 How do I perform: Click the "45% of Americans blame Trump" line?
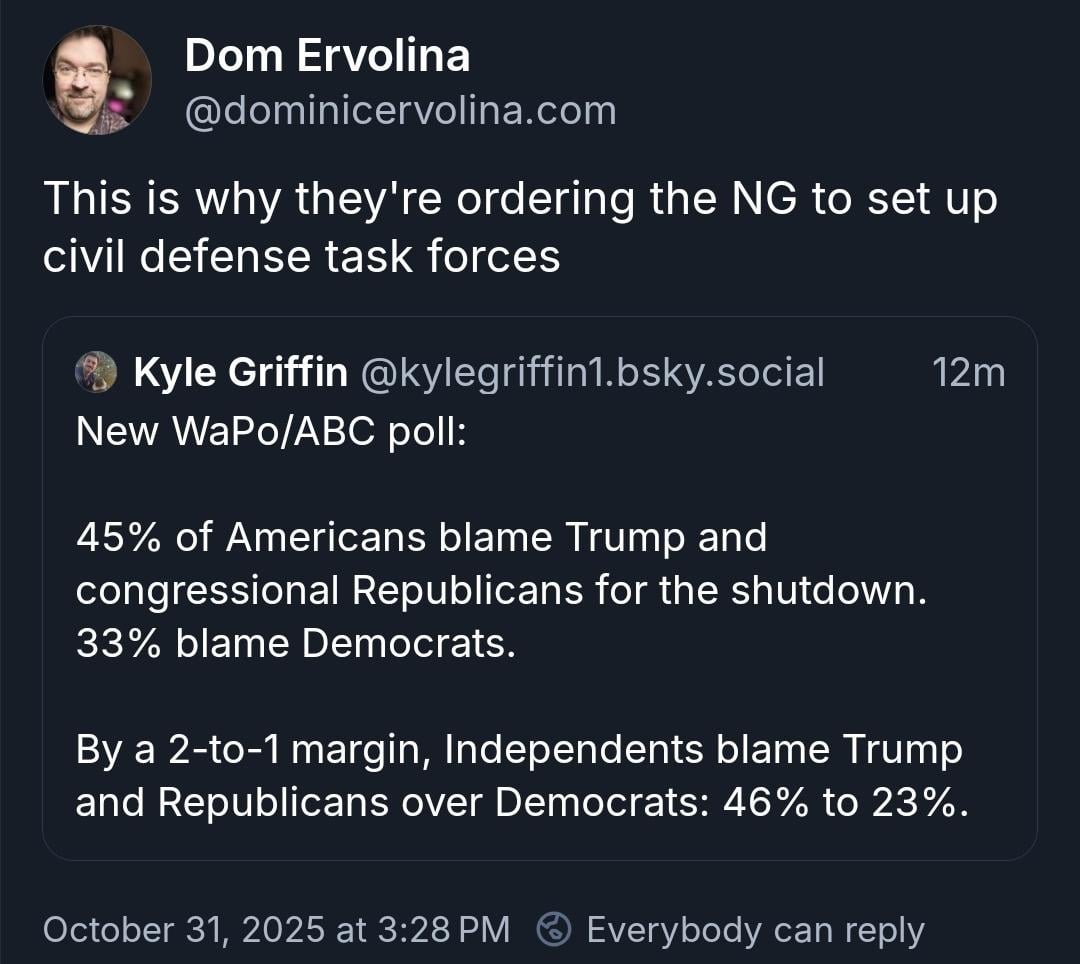421,538
